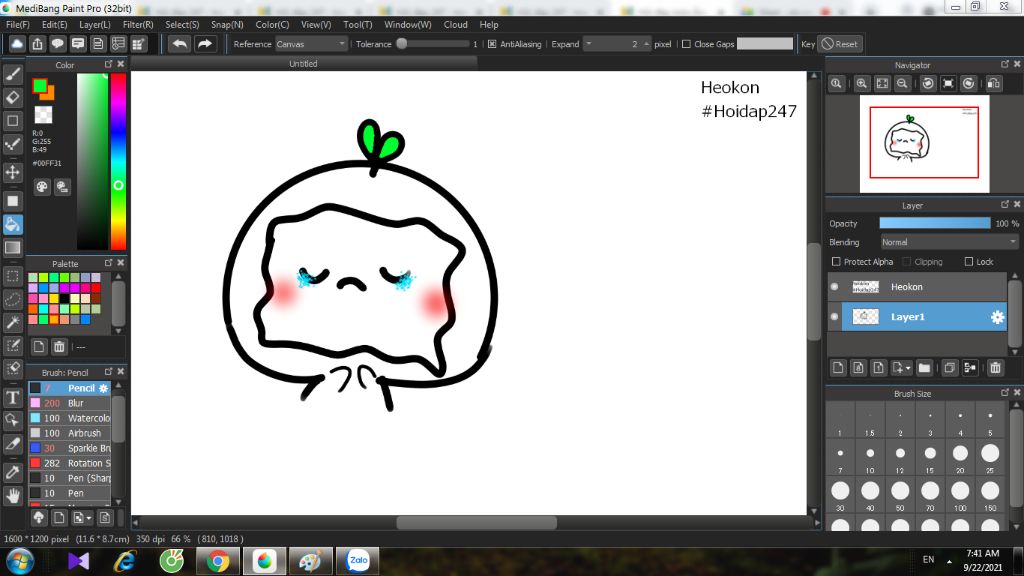Select the Sparkle Brush entry
The height and width of the screenshot is (576, 1024).
(x=69, y=449)
